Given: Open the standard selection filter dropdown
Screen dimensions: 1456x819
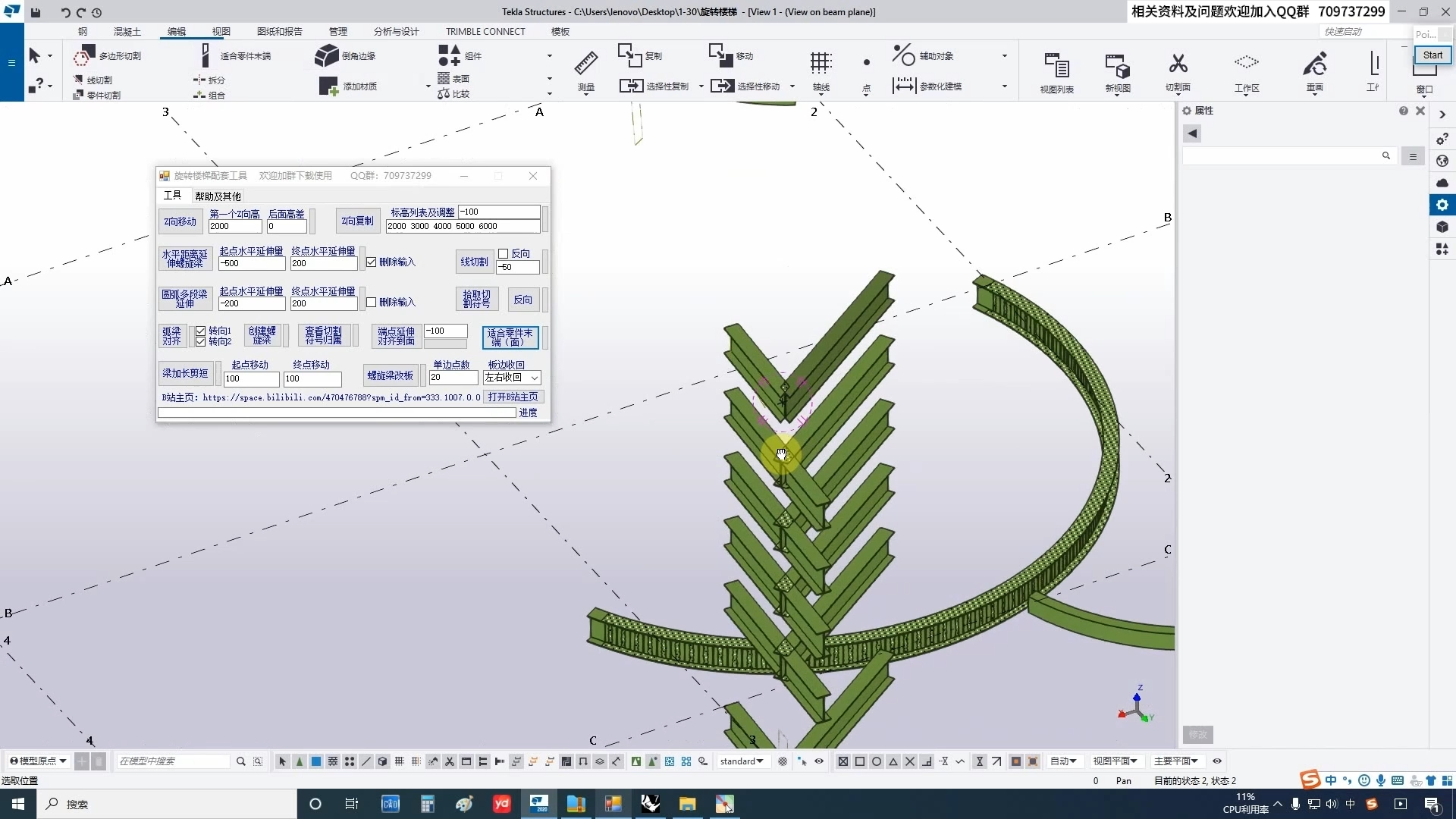Looking at the screenshot, I should [x=742, y=761].
